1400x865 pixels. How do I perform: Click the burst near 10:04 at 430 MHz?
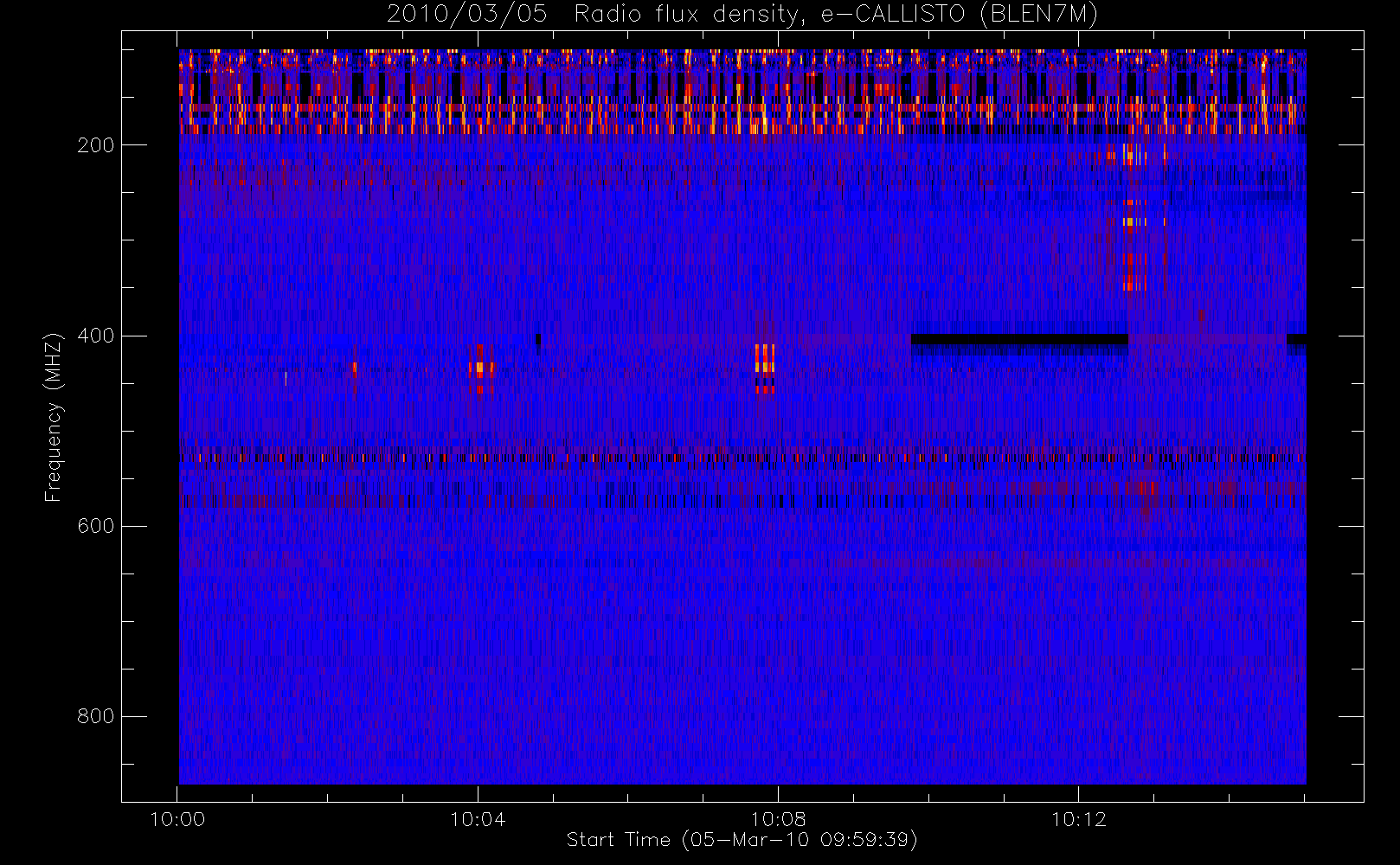pos(480,369)
